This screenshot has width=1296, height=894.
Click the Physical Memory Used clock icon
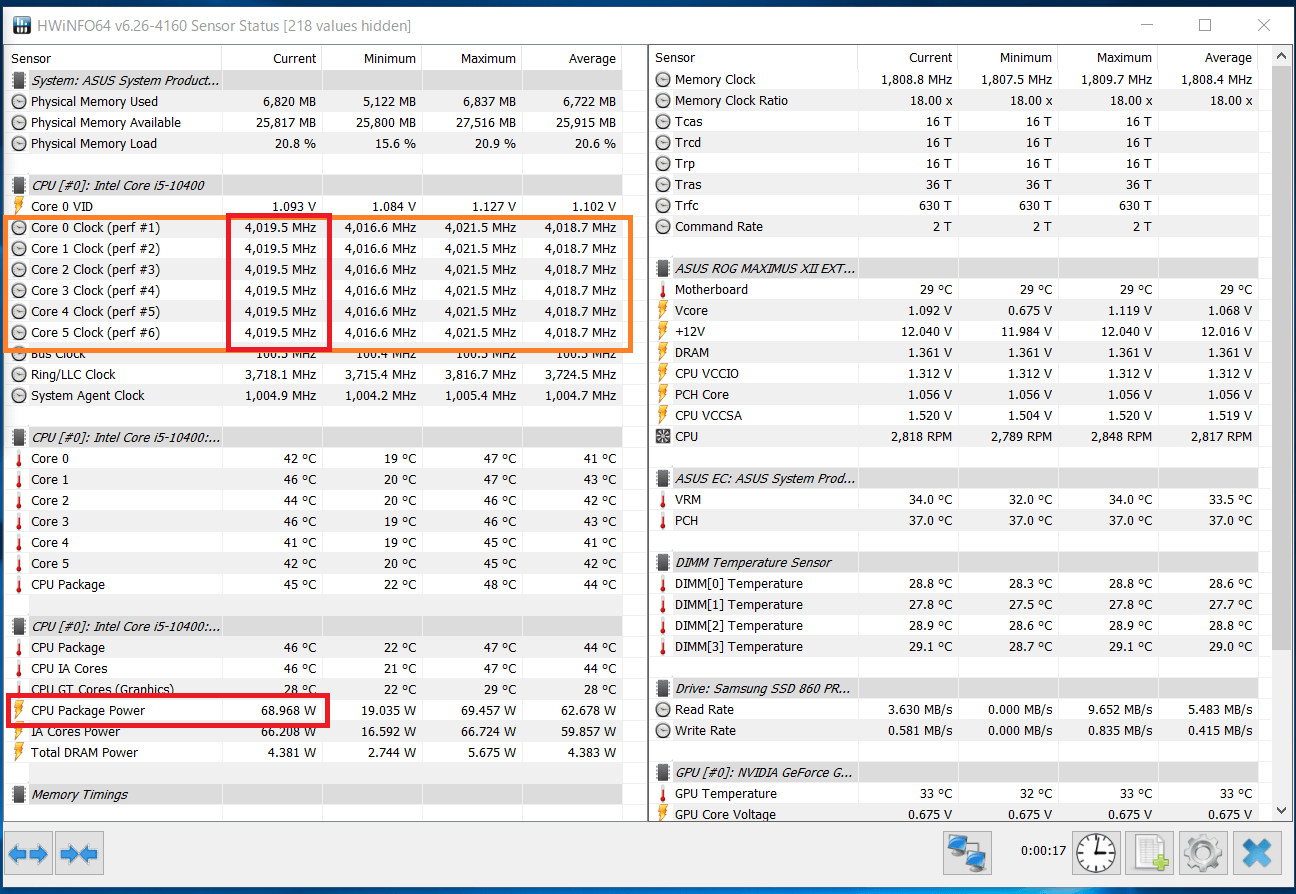point(19,101)
